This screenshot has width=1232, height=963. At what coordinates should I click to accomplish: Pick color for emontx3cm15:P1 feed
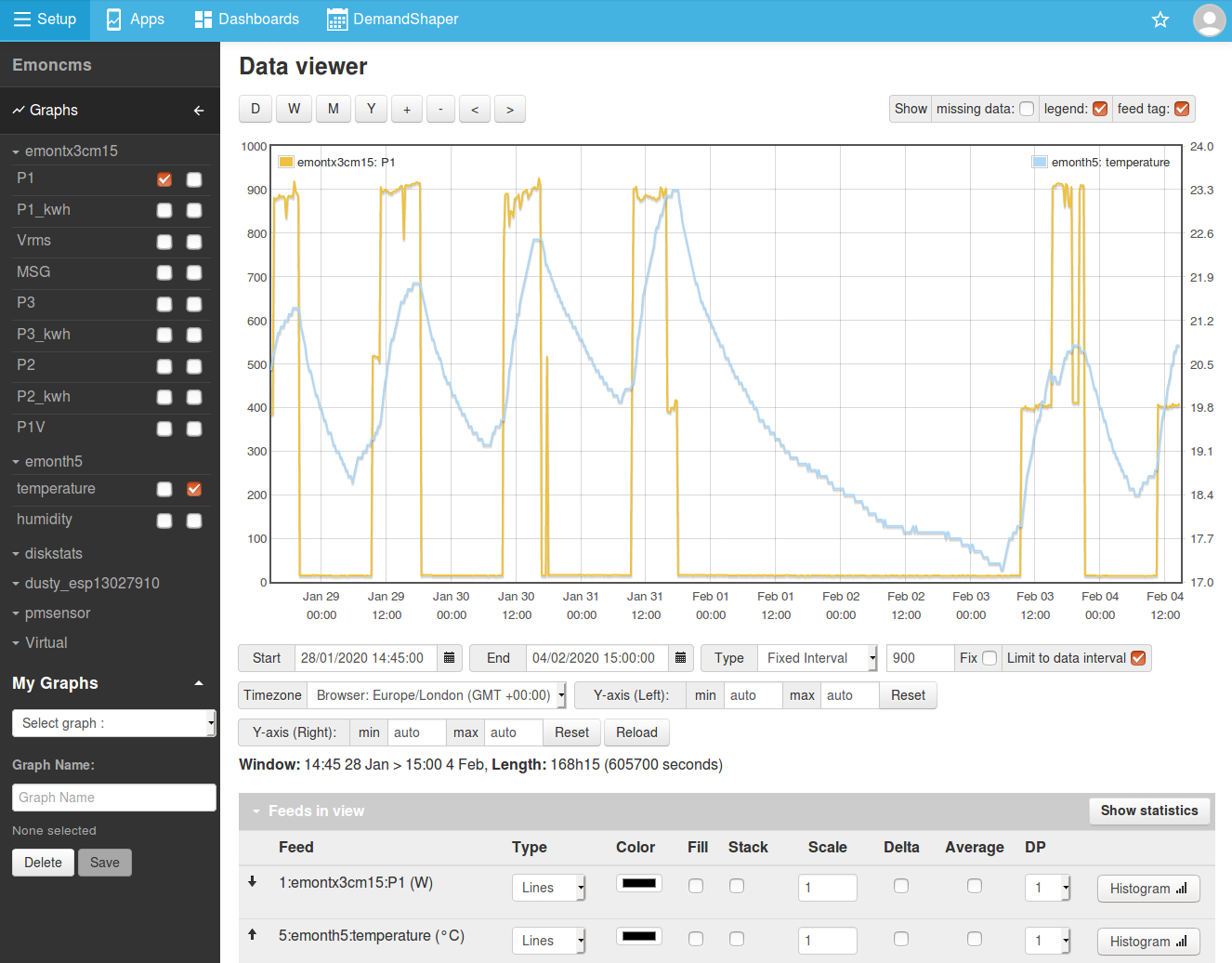(x=638, y=883)
